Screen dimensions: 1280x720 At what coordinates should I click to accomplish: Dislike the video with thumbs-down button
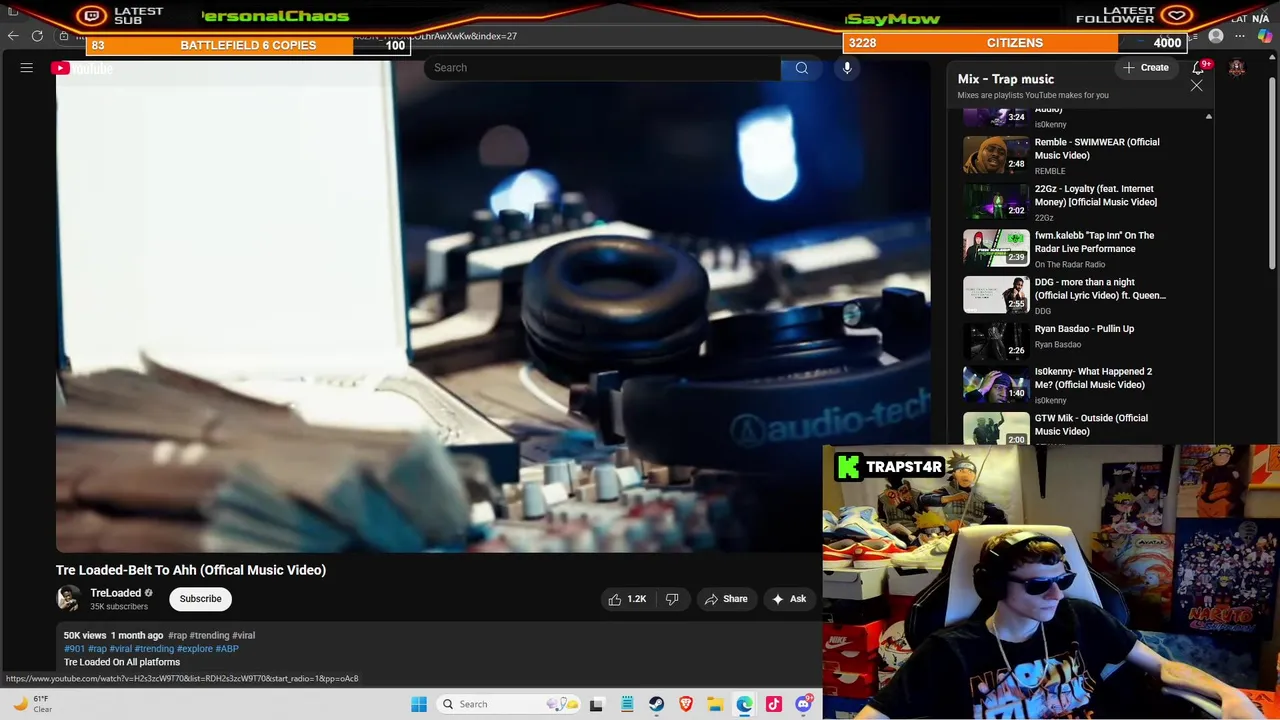click(x=672, y=599)
